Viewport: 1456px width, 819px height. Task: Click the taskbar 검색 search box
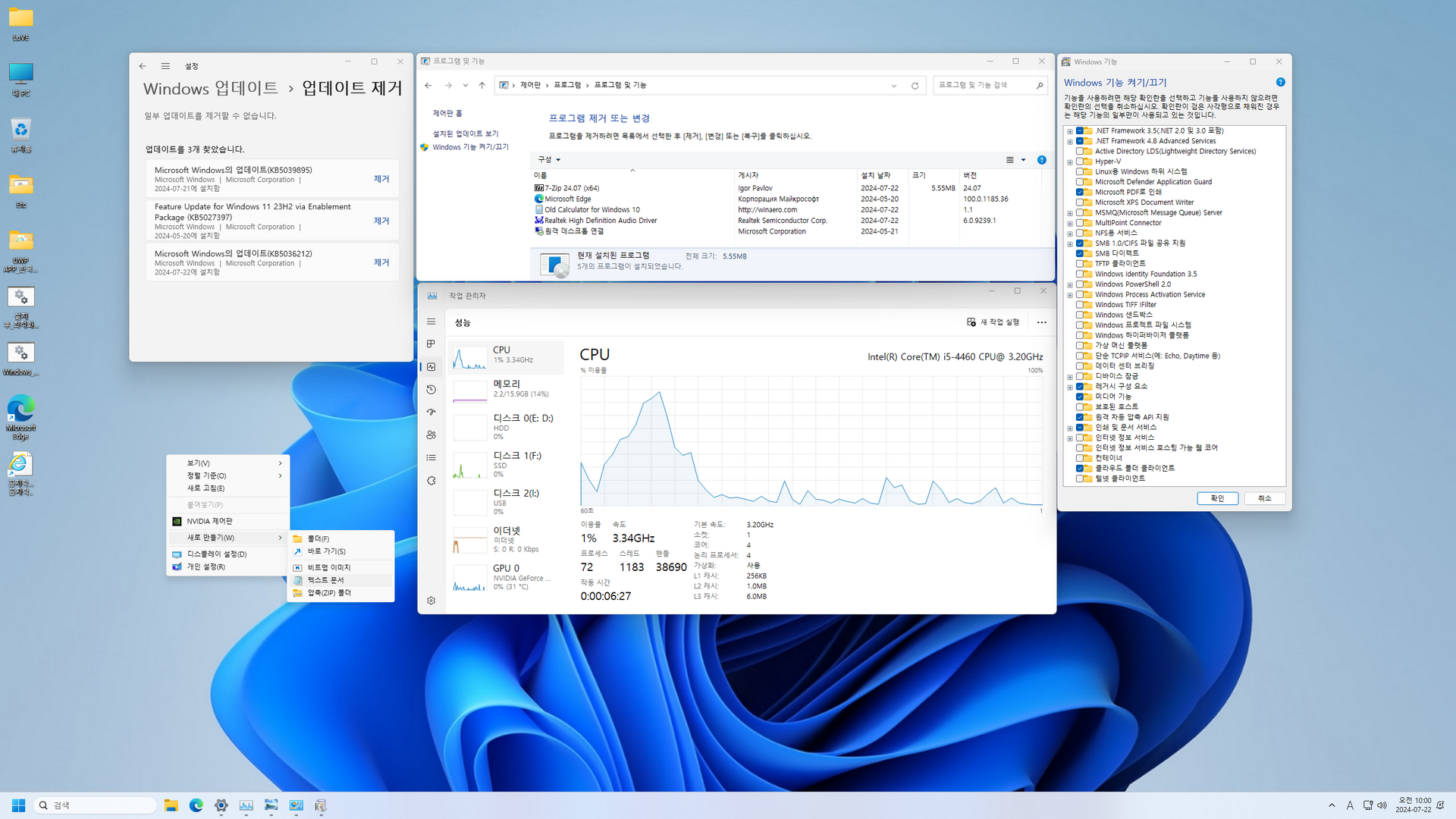click(95, 805)
